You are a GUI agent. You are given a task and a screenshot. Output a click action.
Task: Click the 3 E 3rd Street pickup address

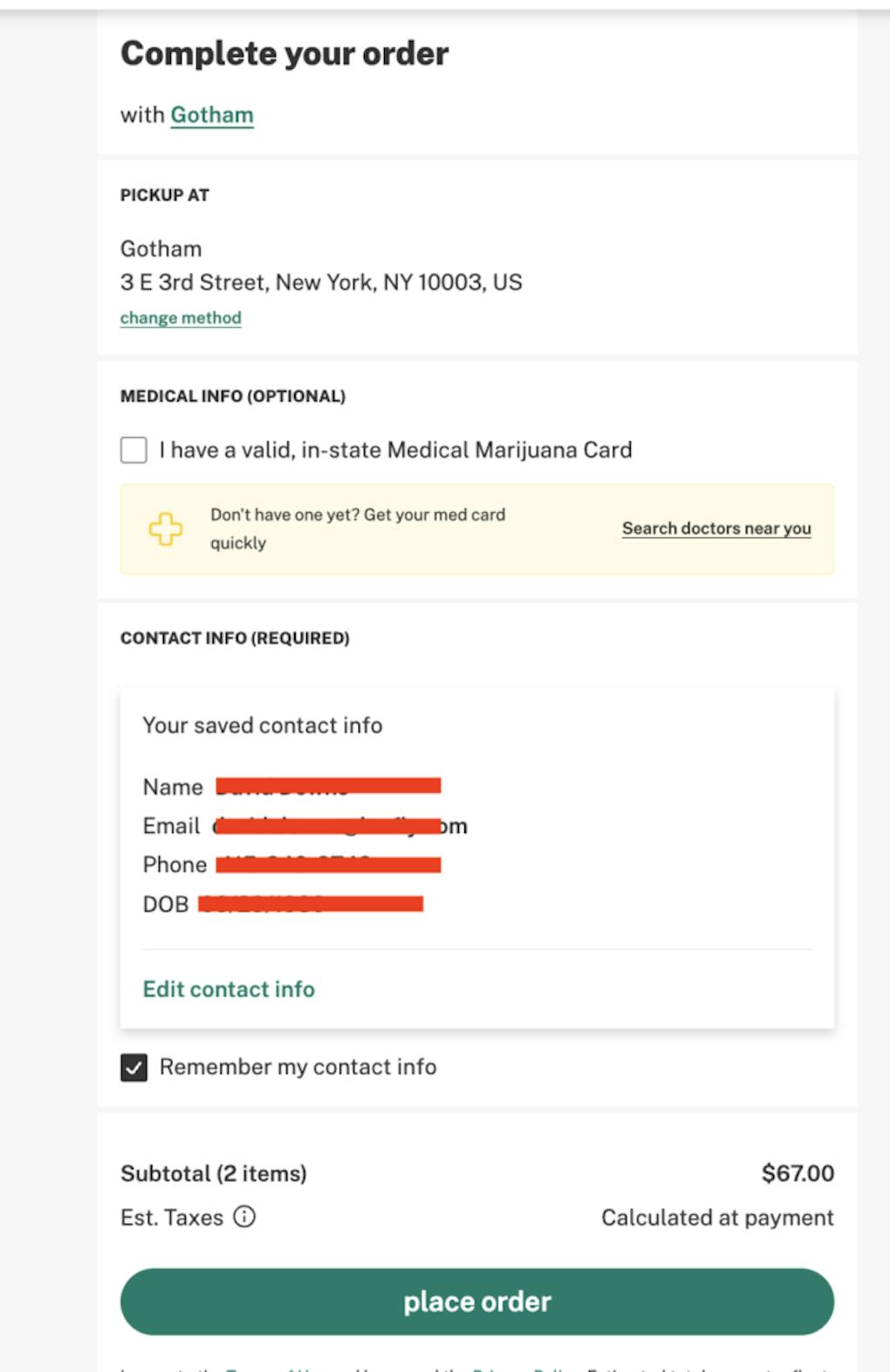321,283
